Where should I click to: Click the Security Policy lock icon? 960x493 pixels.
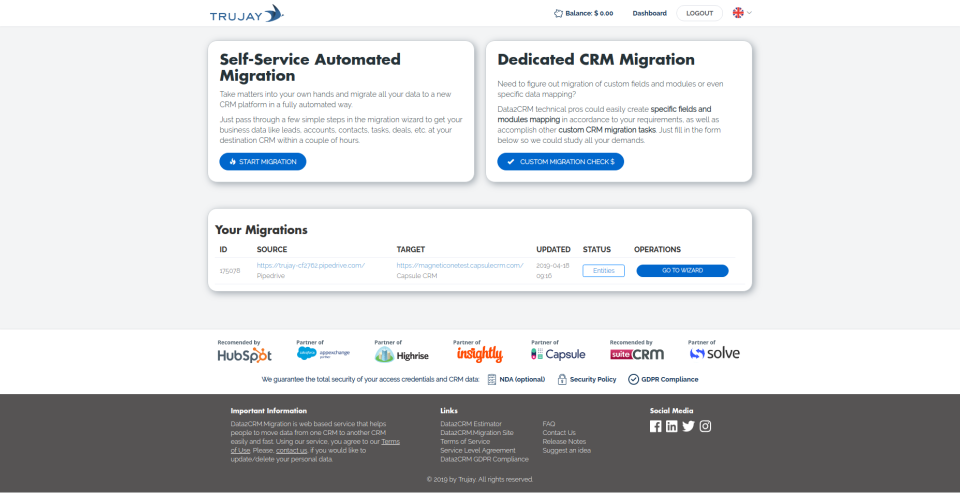click(562, 380)
